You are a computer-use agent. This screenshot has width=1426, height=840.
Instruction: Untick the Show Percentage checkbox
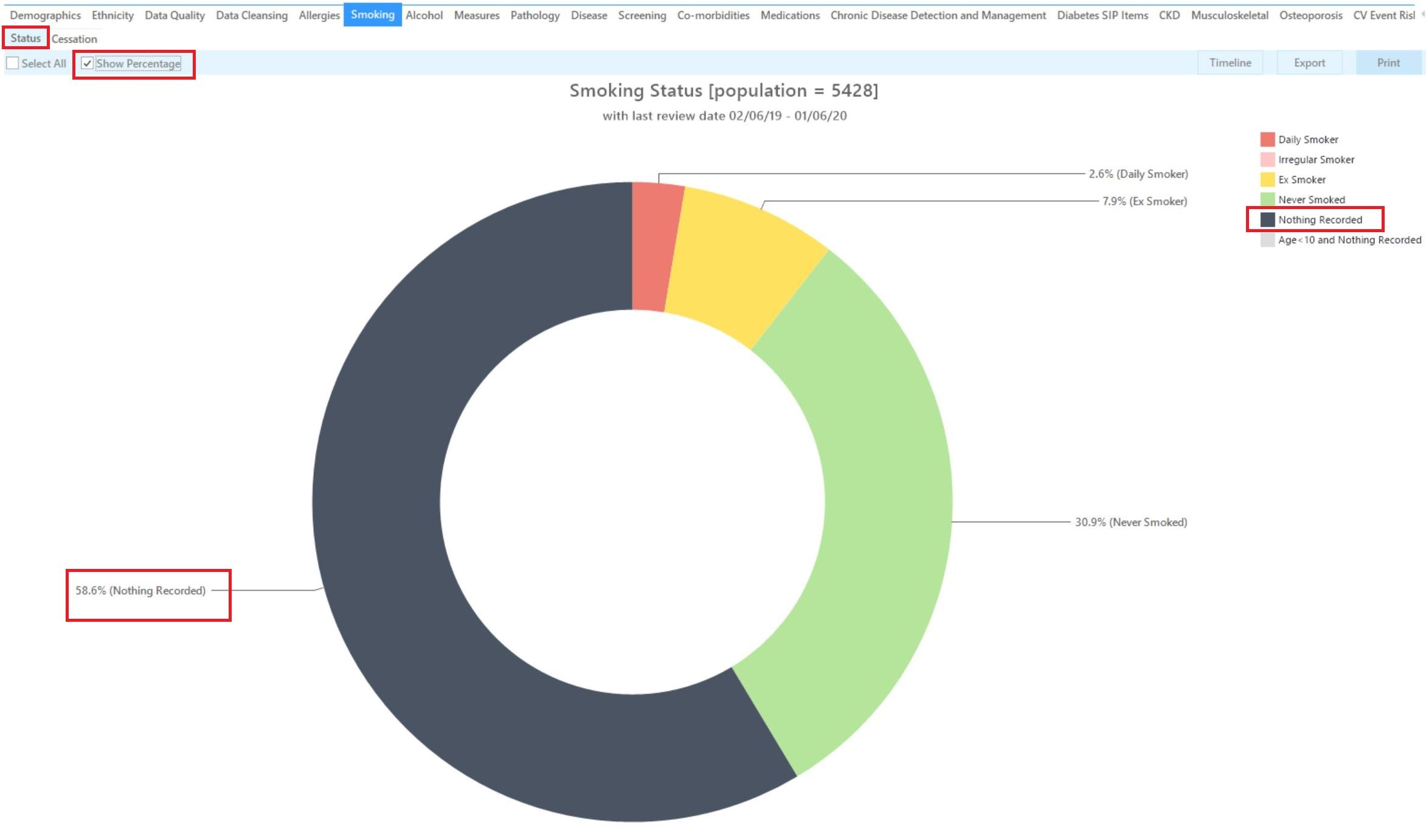point(87,63)
